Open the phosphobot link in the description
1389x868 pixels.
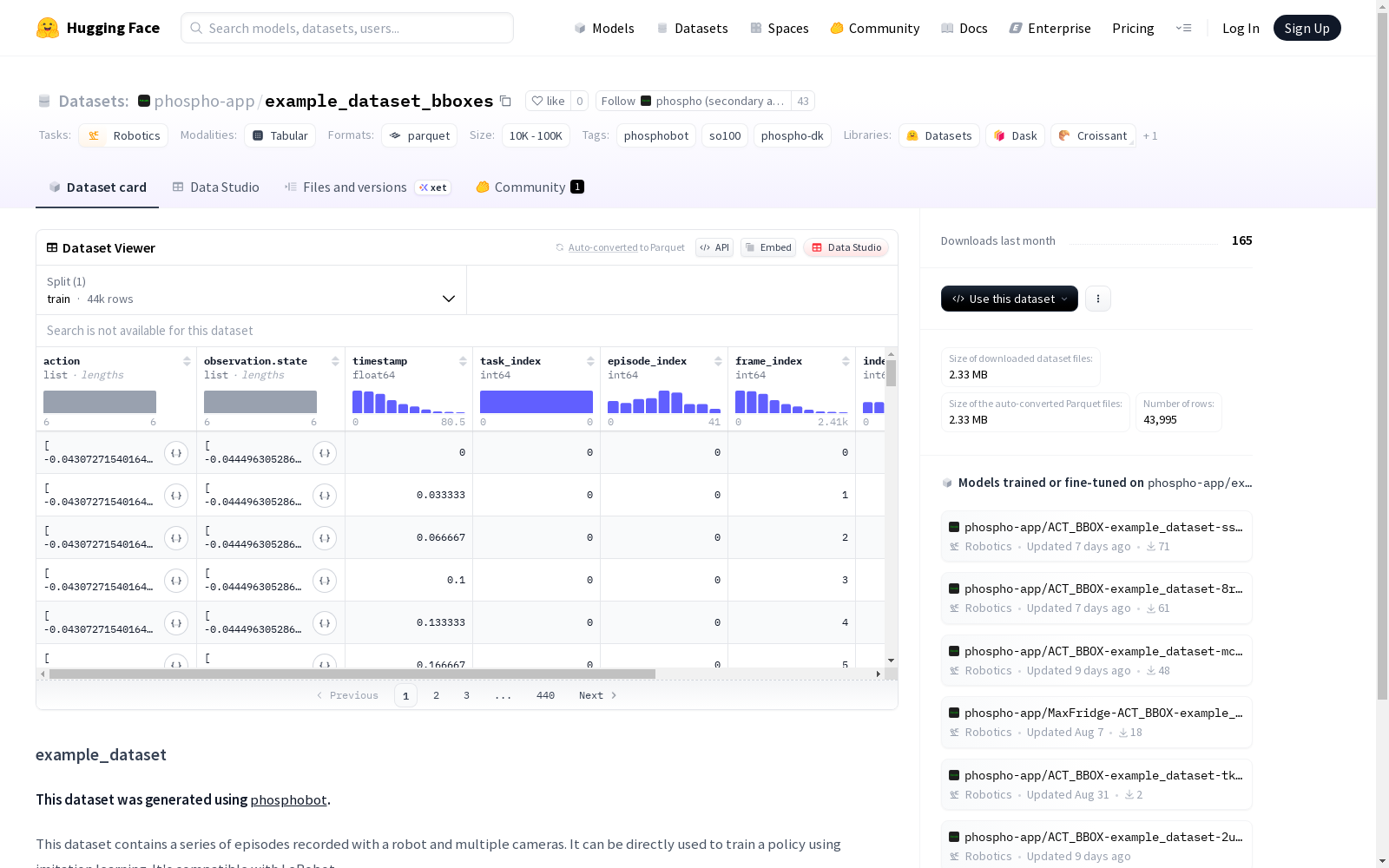288,799
